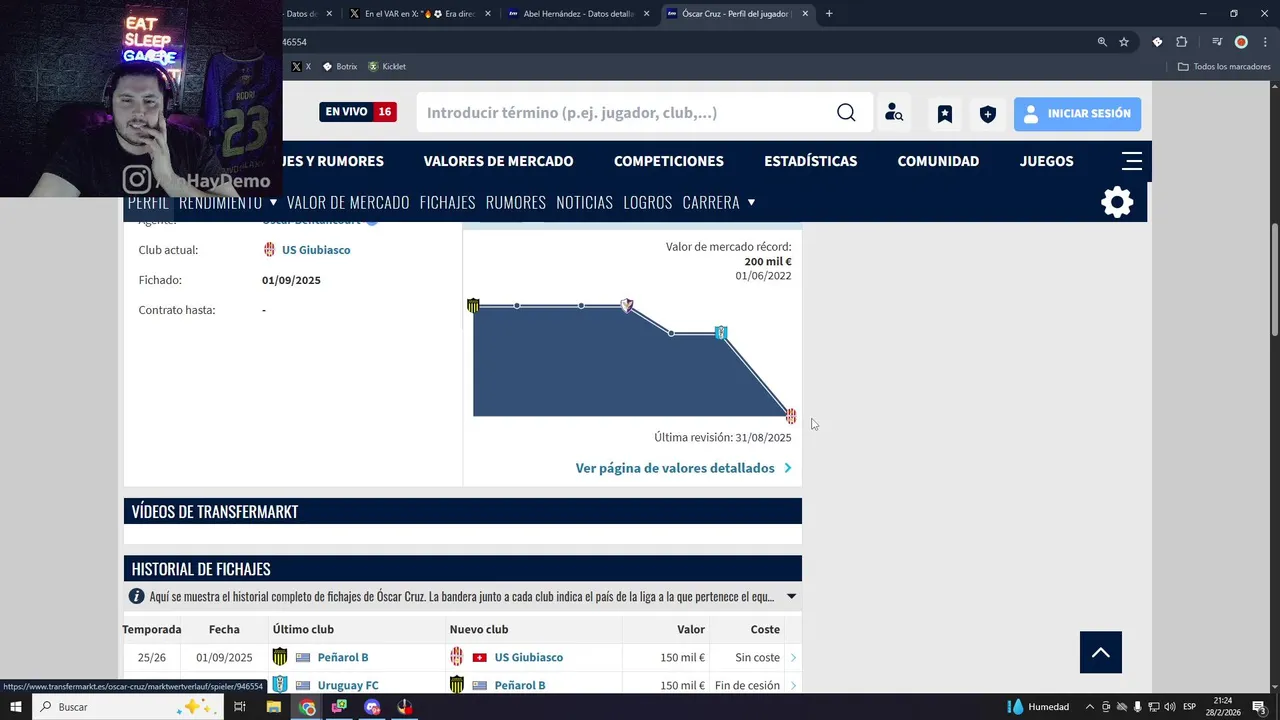Switch to Abel Hernández browser tab
Image resolution: width=1280 pixels, height=720 pixels.
click(578, 14)
